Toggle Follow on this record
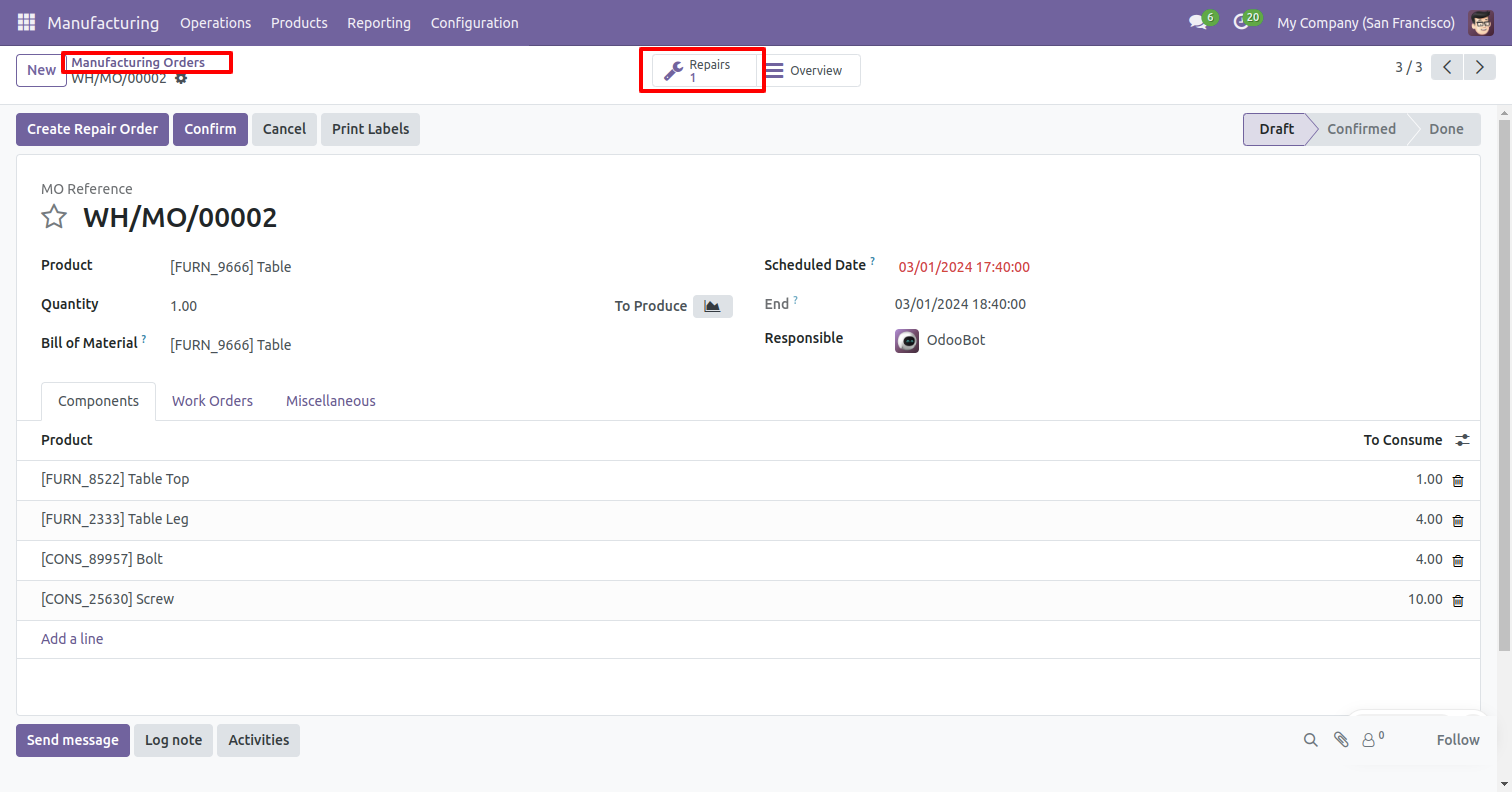 pyautogui.click(x=1457, y=740)
